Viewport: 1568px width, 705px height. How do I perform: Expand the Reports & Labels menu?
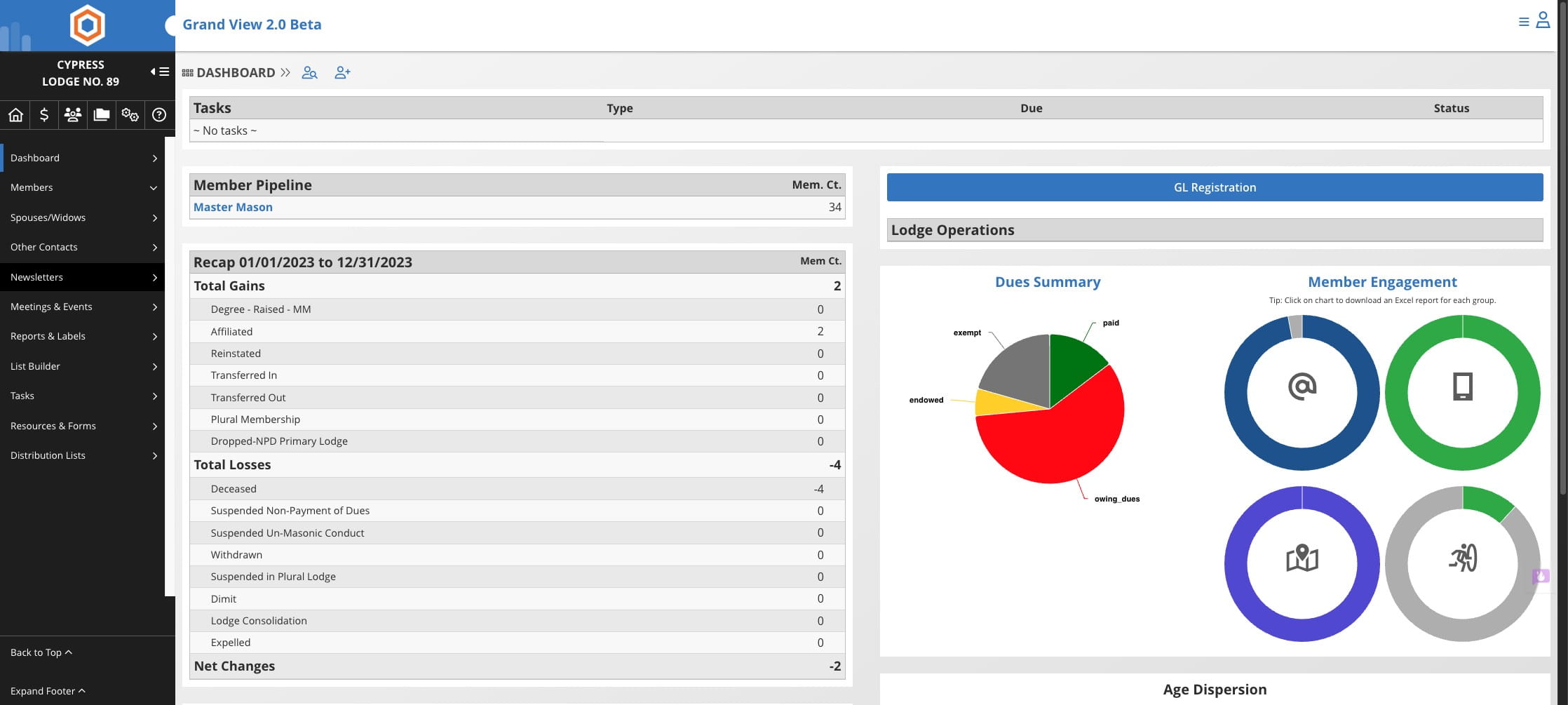click(x=83, y=336)
